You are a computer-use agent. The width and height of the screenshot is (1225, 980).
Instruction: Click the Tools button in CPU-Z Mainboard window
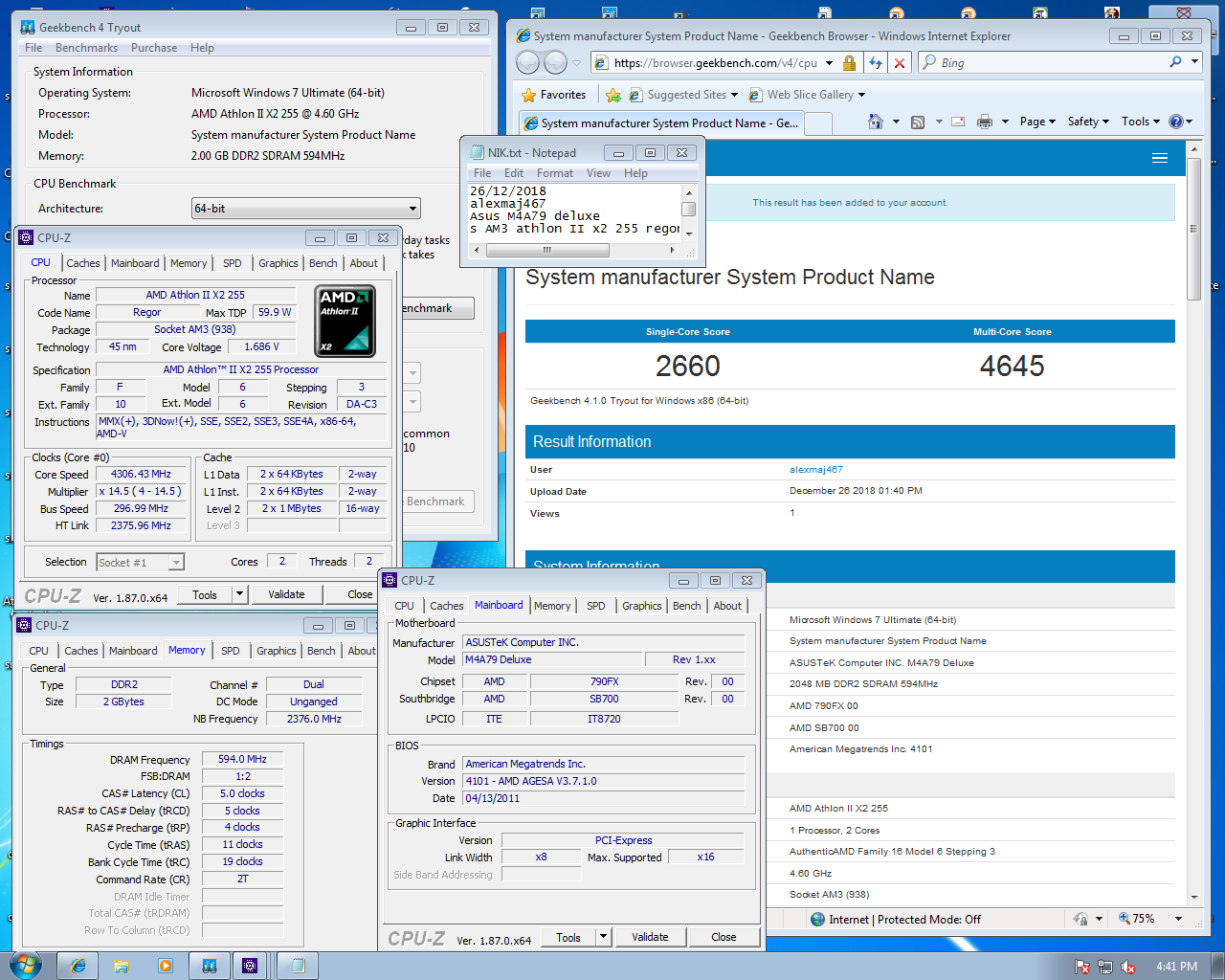(x=568, y=937)
